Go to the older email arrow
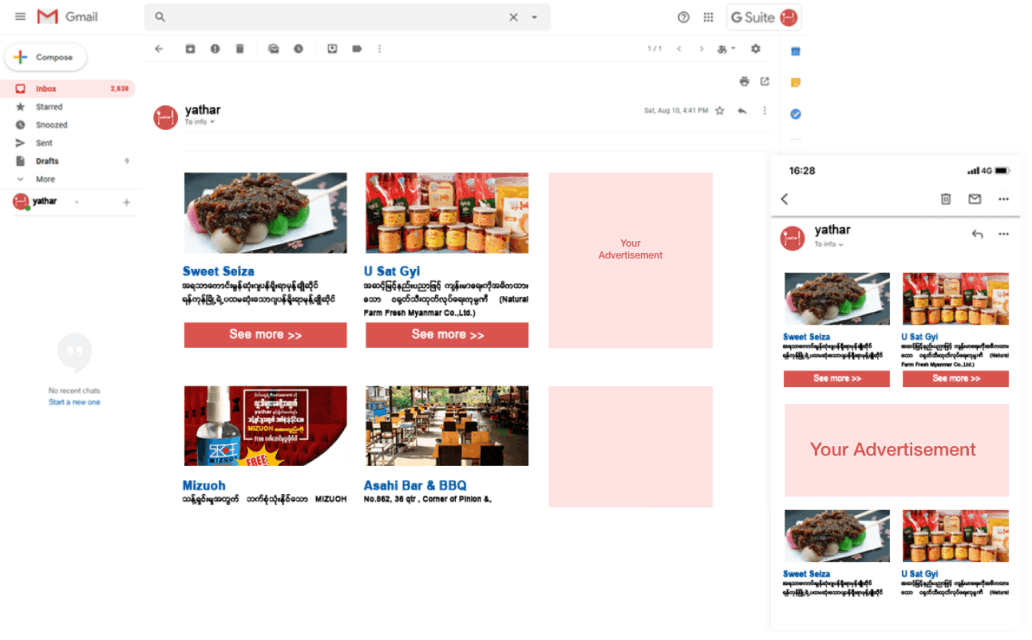The width and height of the screenshot is (1032, 640). [702, 49]
